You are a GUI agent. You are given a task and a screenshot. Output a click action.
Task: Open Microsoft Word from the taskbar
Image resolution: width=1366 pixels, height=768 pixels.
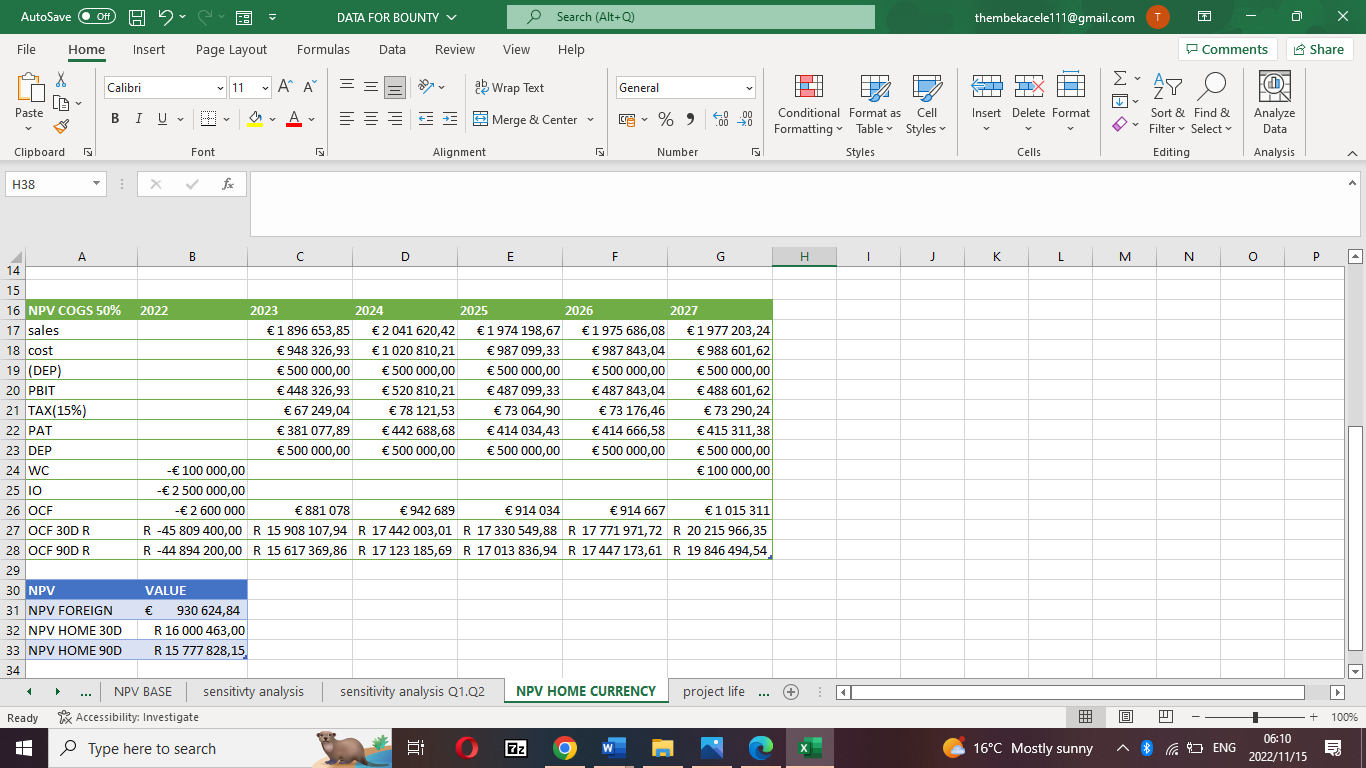(x=613, y=748)
